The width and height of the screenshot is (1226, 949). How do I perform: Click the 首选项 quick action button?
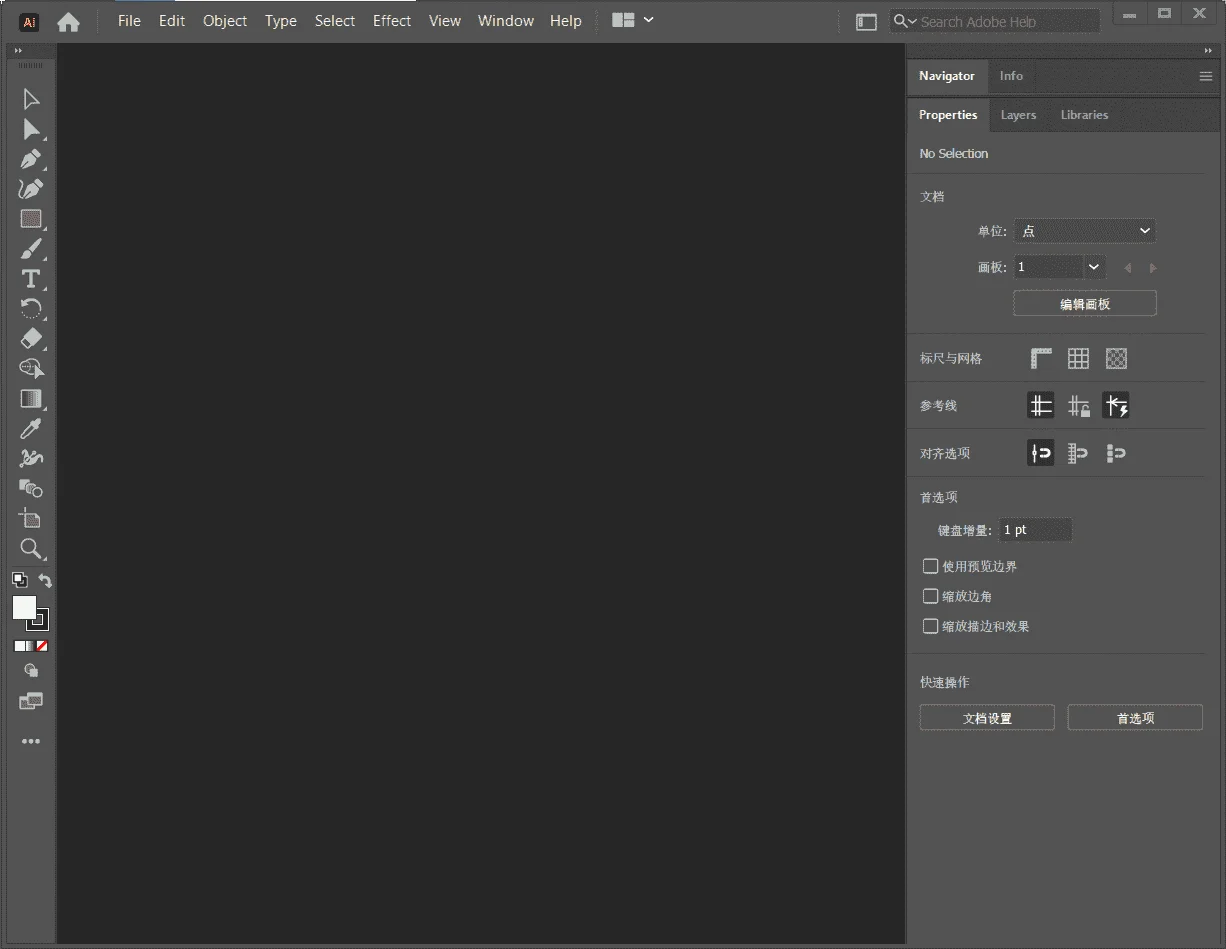click(x=1135, y=718)
